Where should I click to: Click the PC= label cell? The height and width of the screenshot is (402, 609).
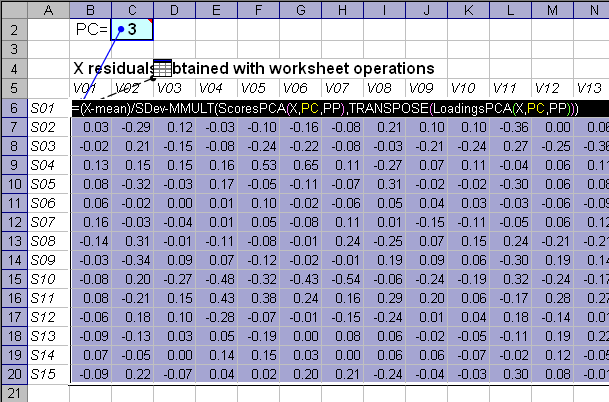pos(90,30)
